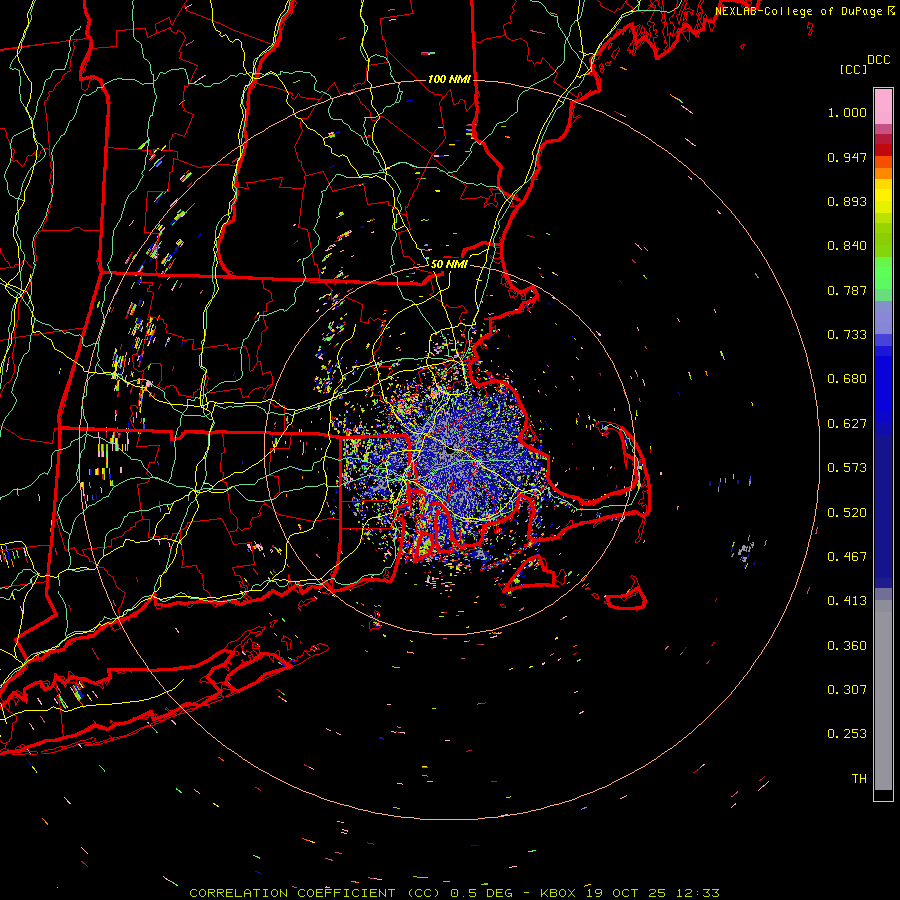900x900 pixels.
Task: Click the KBOX station identifier in the caption
Action: [x=560, y=893]
